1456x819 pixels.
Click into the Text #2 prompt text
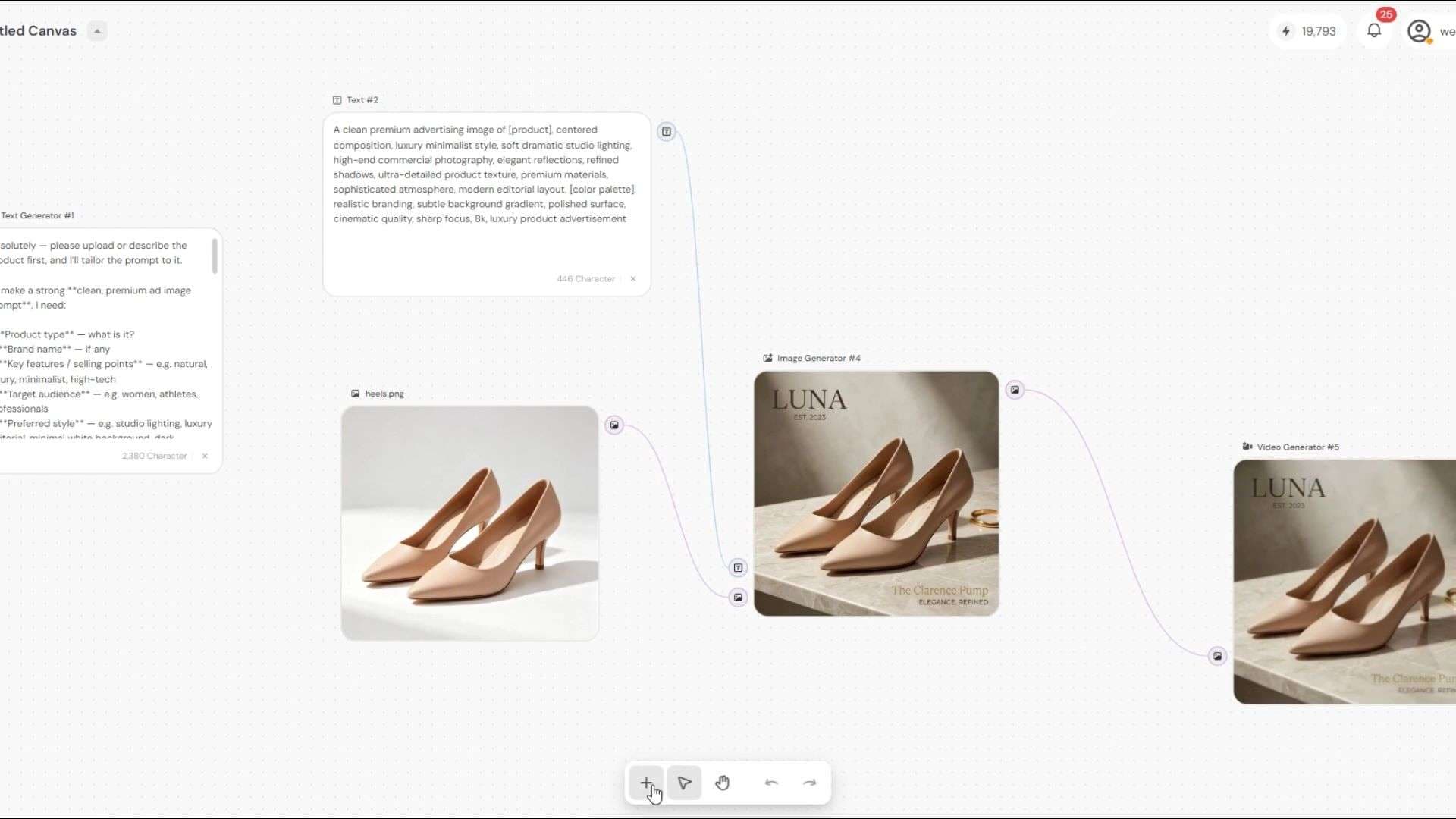coord(485,174)
